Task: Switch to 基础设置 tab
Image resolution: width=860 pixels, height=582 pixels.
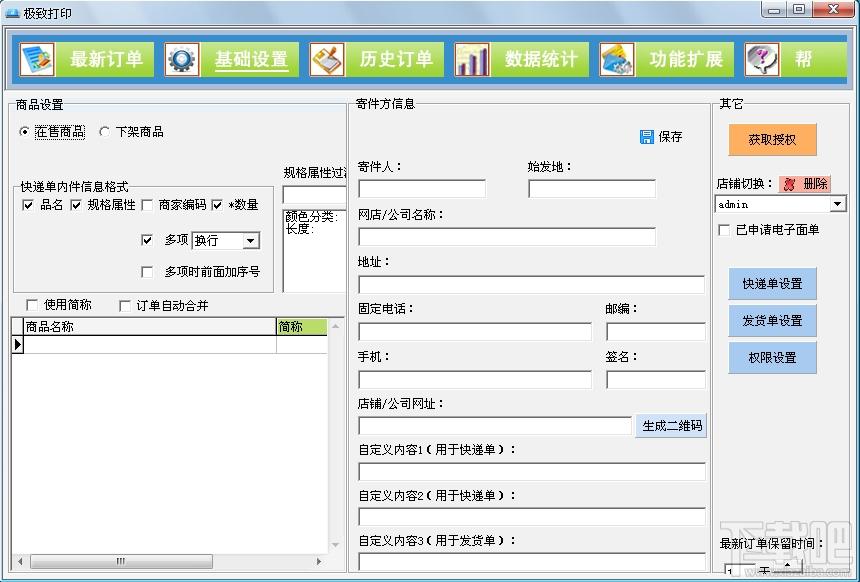Action: [x=251, y=59]
